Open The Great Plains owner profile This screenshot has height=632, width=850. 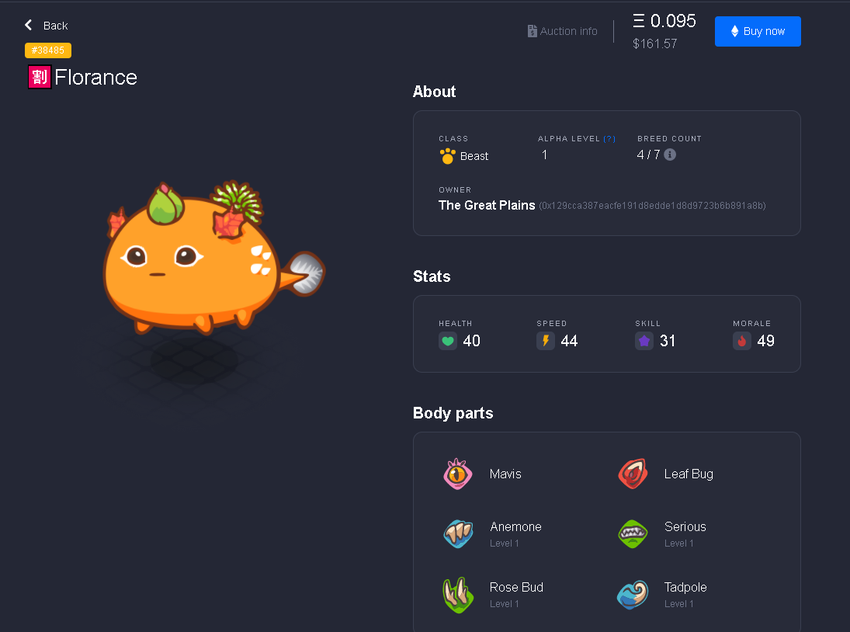(486, 205)
